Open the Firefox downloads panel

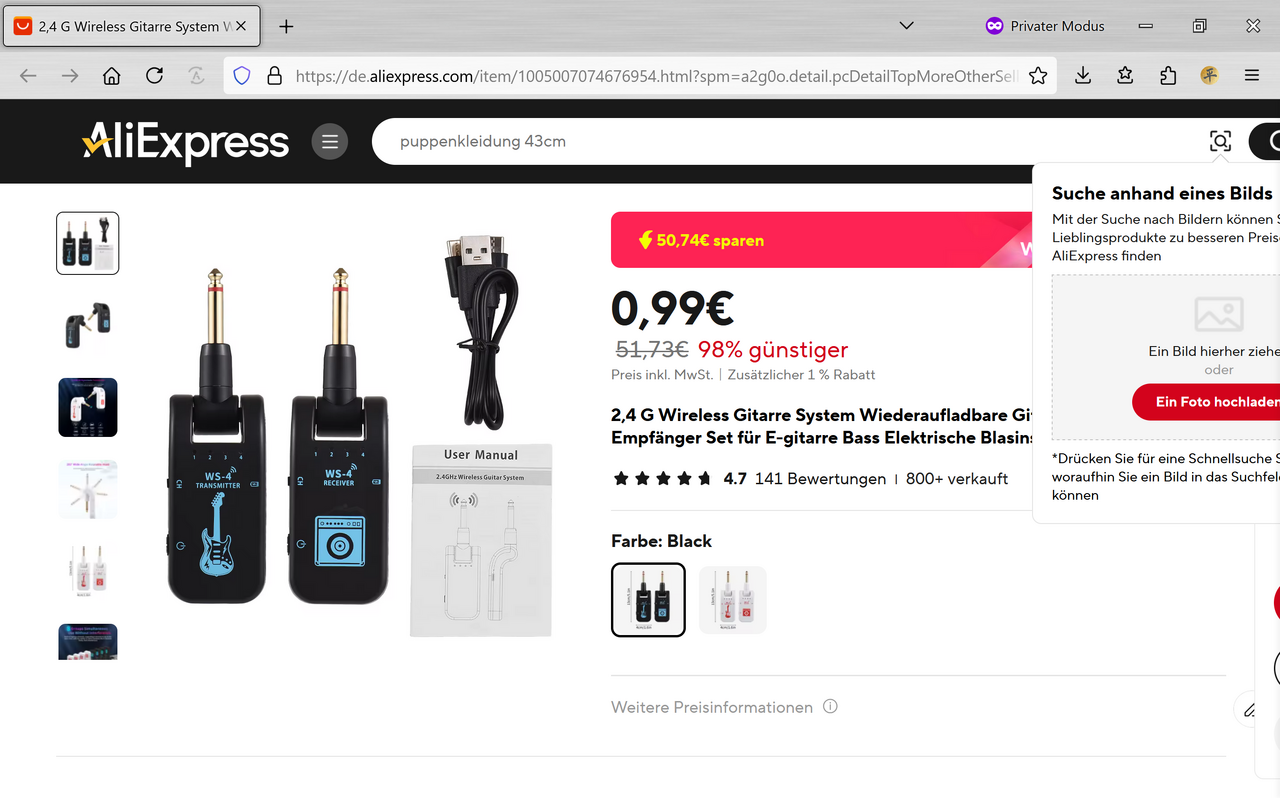tap(1083, 76)
